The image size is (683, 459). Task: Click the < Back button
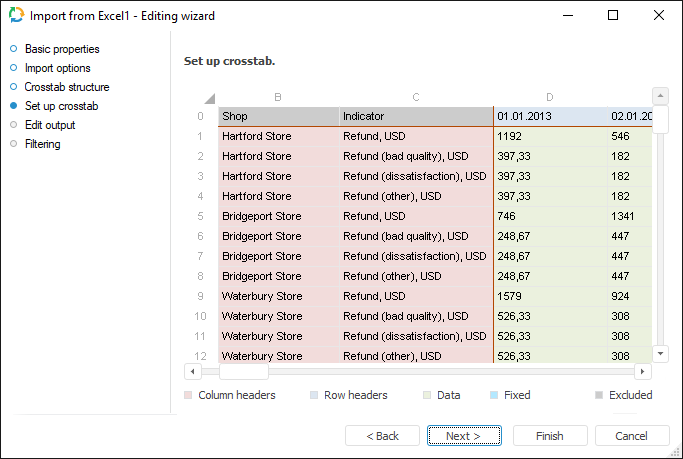coord(382,436)
